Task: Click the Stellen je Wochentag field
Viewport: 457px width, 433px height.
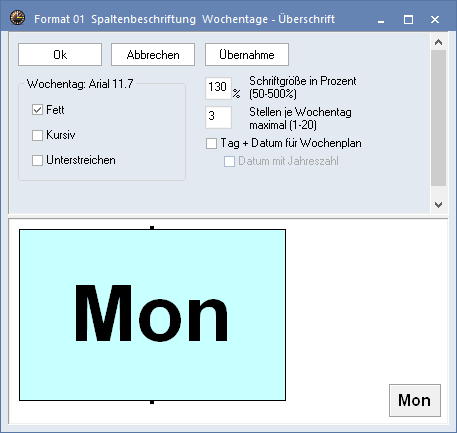Action: [218, 117]
